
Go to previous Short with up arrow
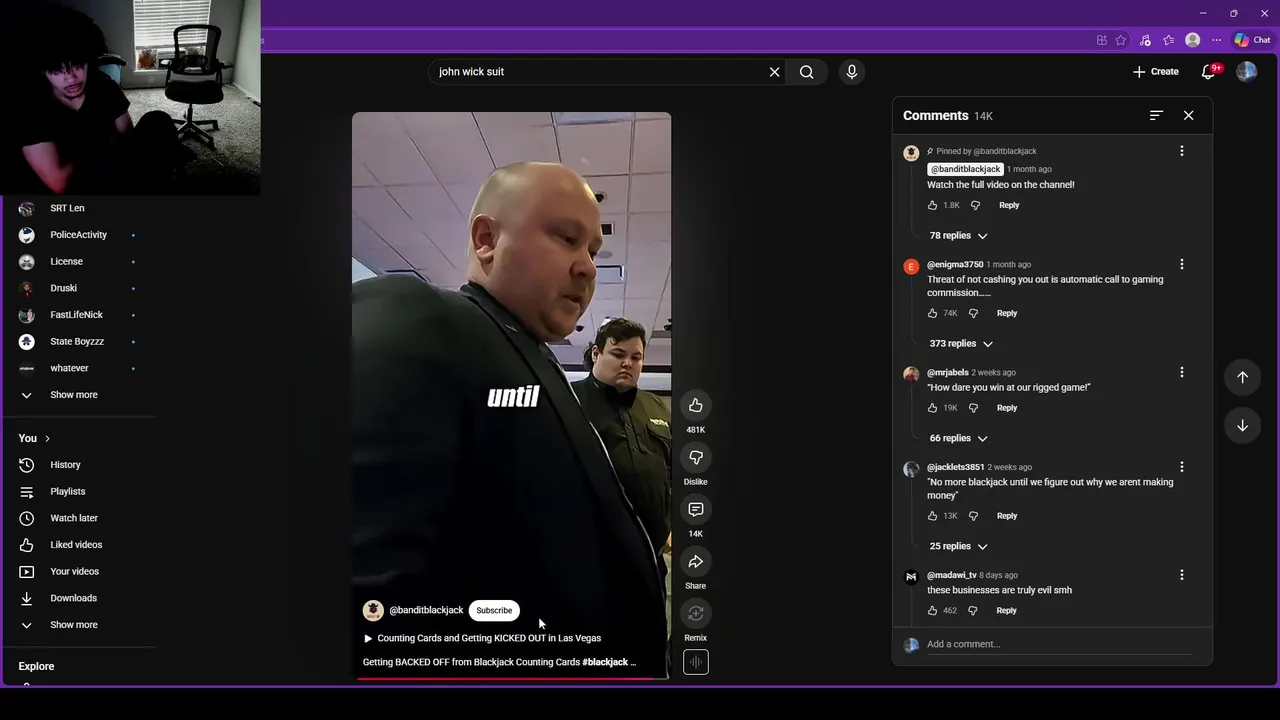pyautogui.click(x=1242, y=377)
